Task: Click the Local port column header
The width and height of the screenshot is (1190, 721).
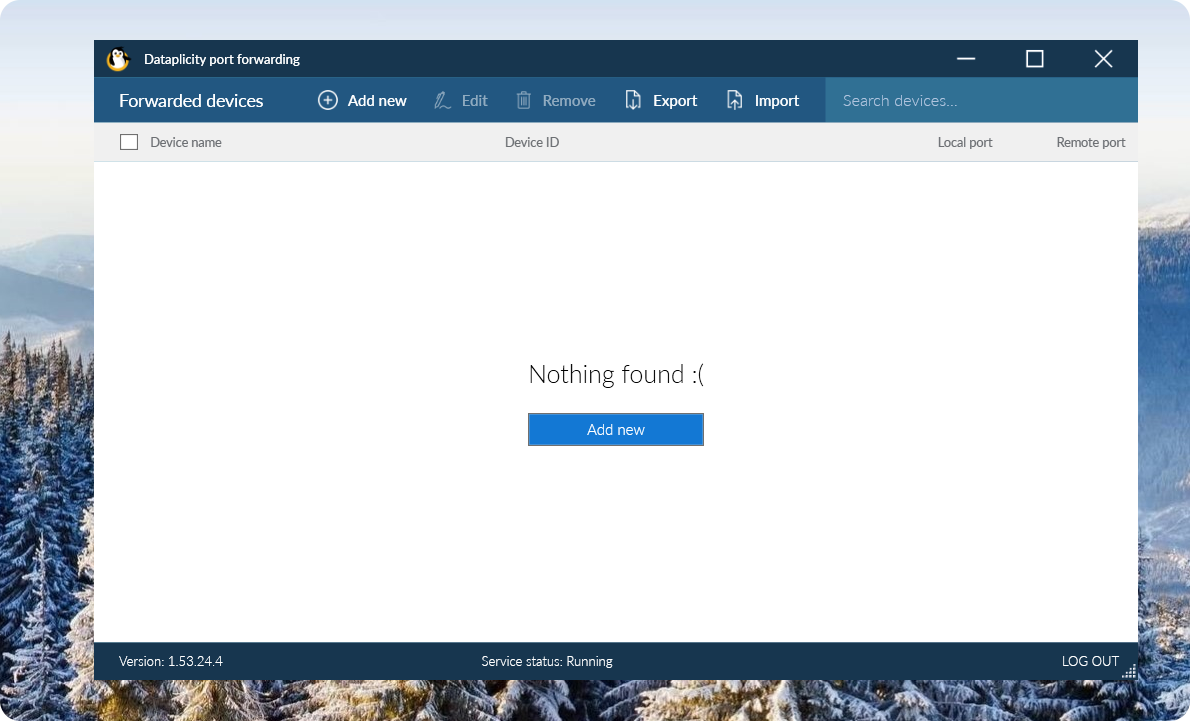Action: [965, 142]
